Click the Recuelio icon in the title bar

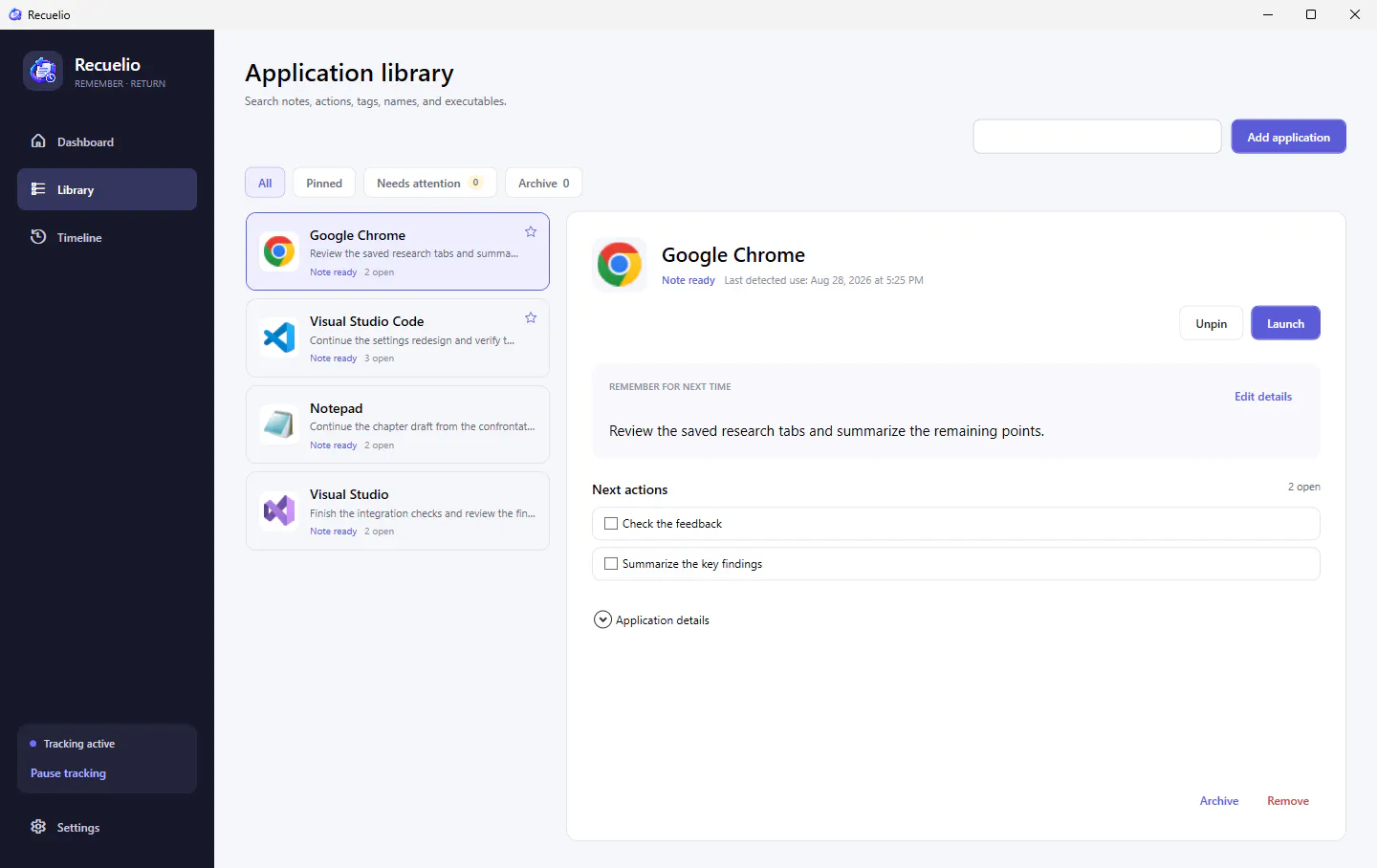[x=14, y=14]
